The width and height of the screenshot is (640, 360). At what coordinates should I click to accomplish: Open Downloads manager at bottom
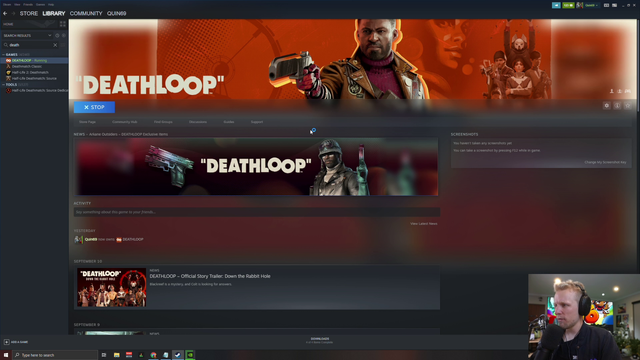pos(320,340)
